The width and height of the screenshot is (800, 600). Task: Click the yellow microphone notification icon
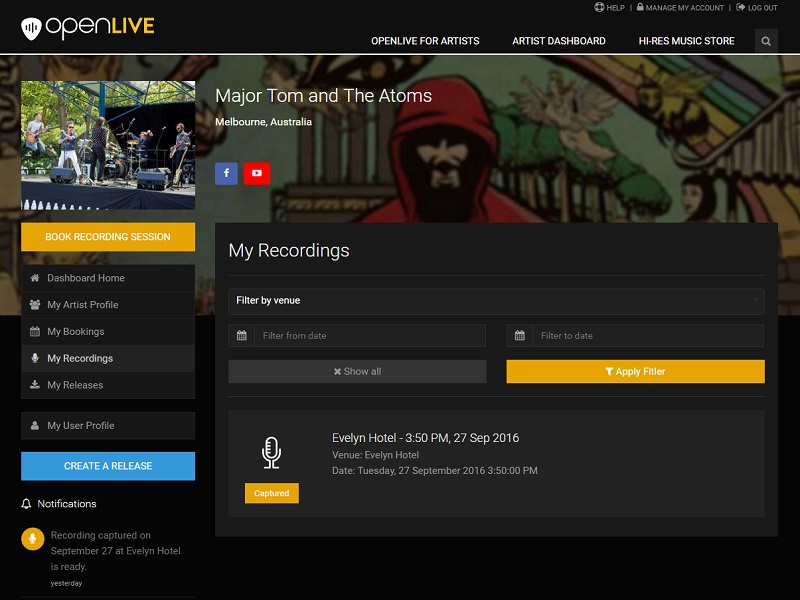click(x=33, y=539)
